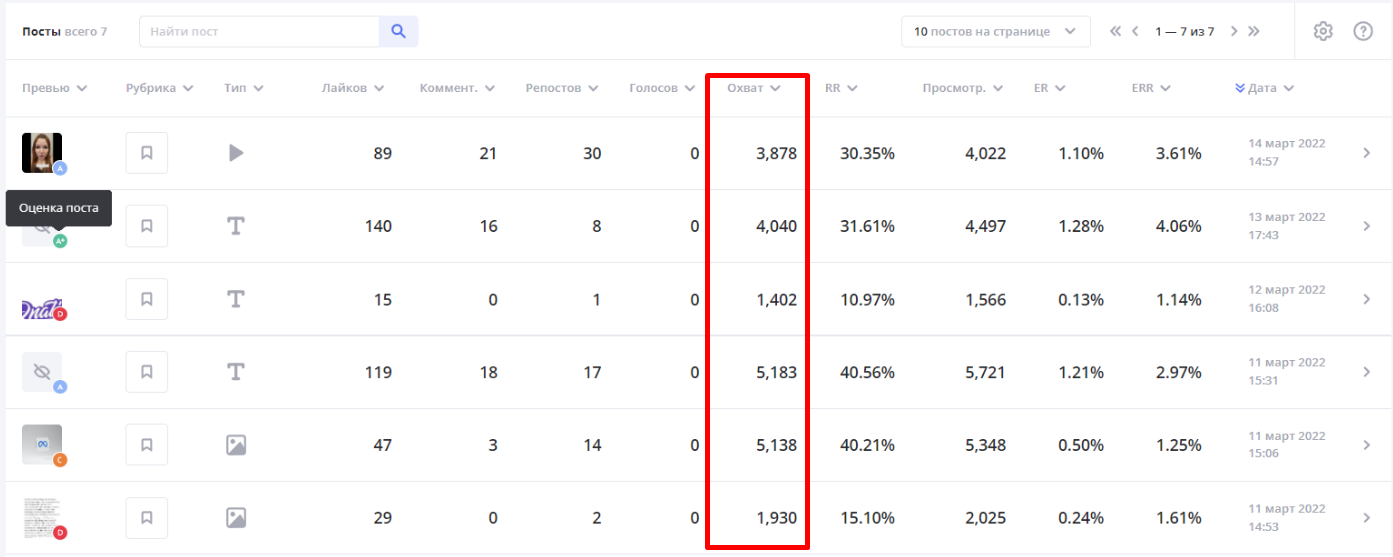Go to the last page of posts

tap(1254, 31)
